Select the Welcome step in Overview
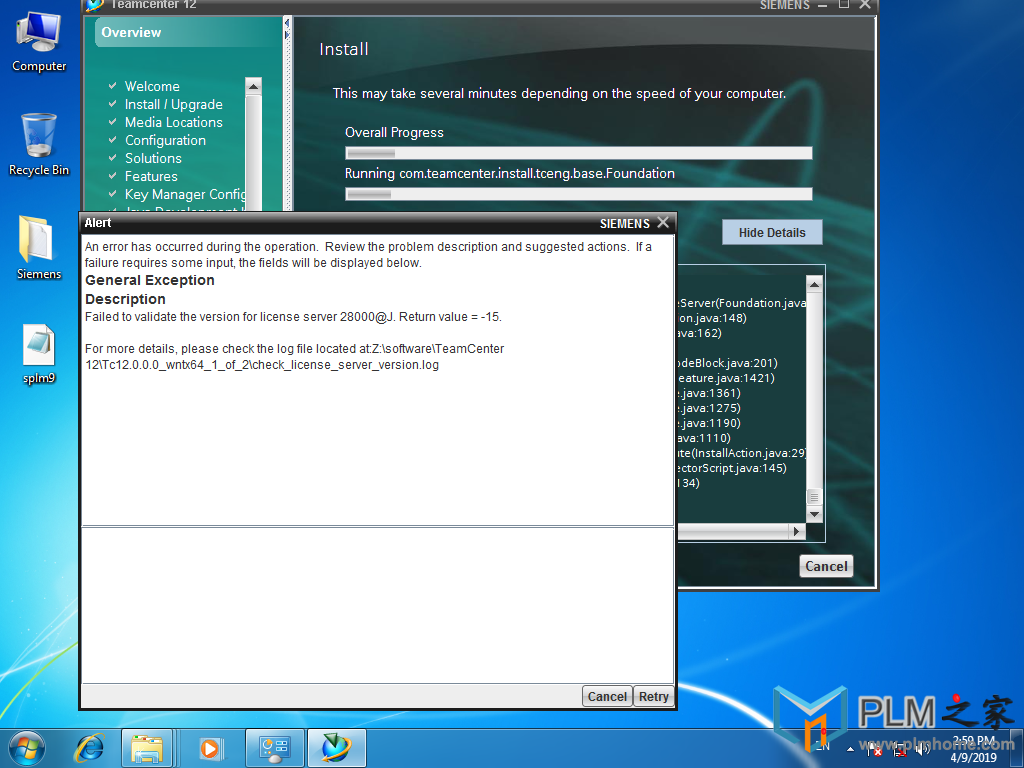Image resolution: width=1024 pixels, height=768 pixels. pyautogui.click(x=152, y=86)
